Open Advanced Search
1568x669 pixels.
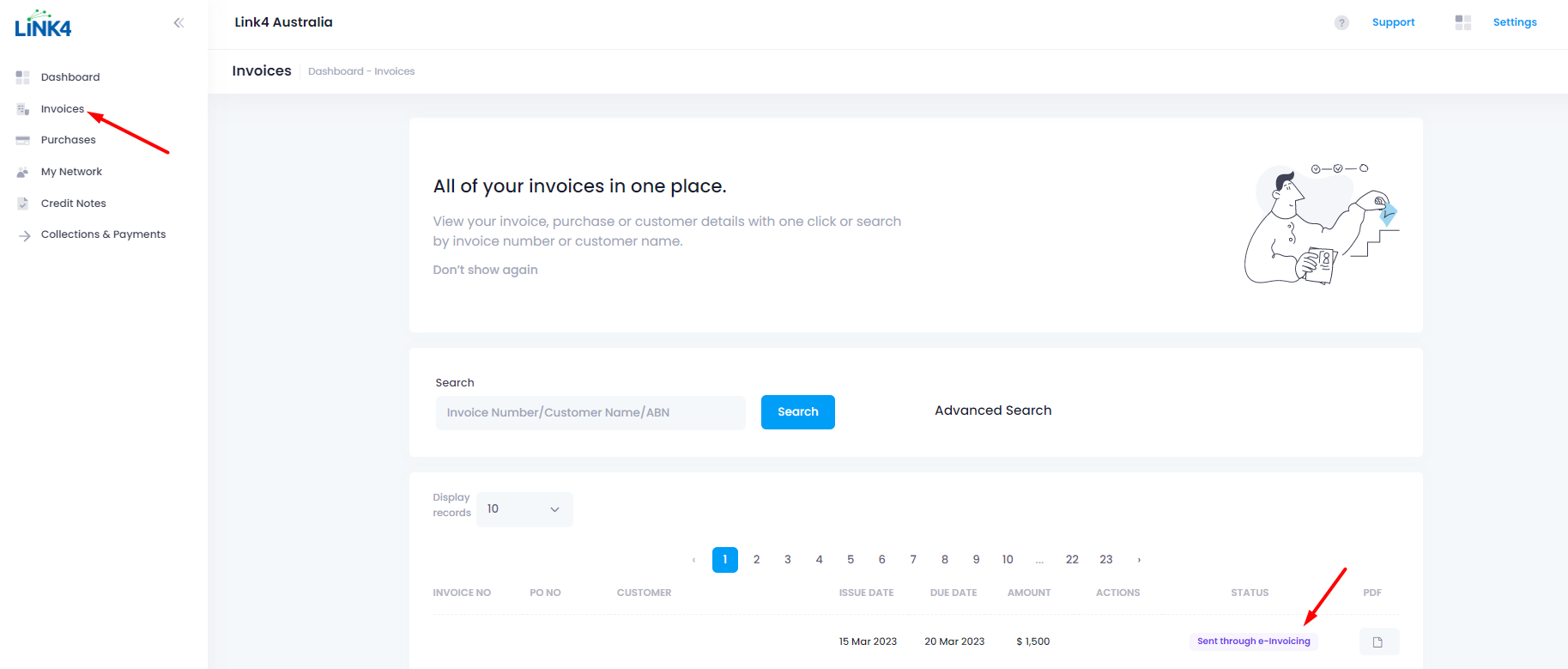pos(993,411)
